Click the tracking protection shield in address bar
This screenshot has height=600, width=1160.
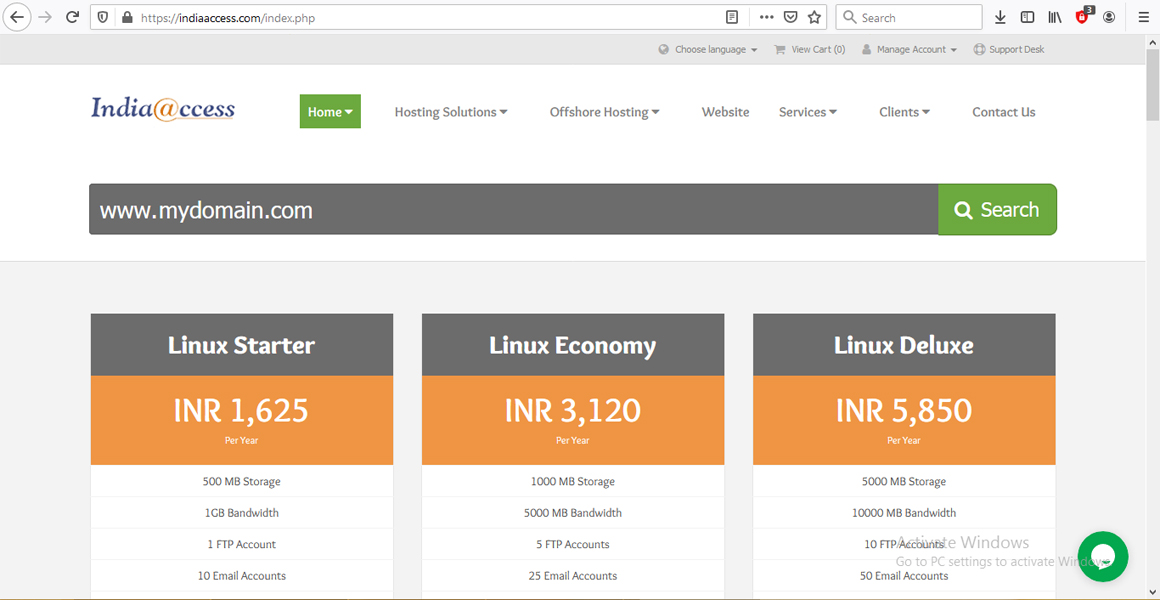coord(103,16)
